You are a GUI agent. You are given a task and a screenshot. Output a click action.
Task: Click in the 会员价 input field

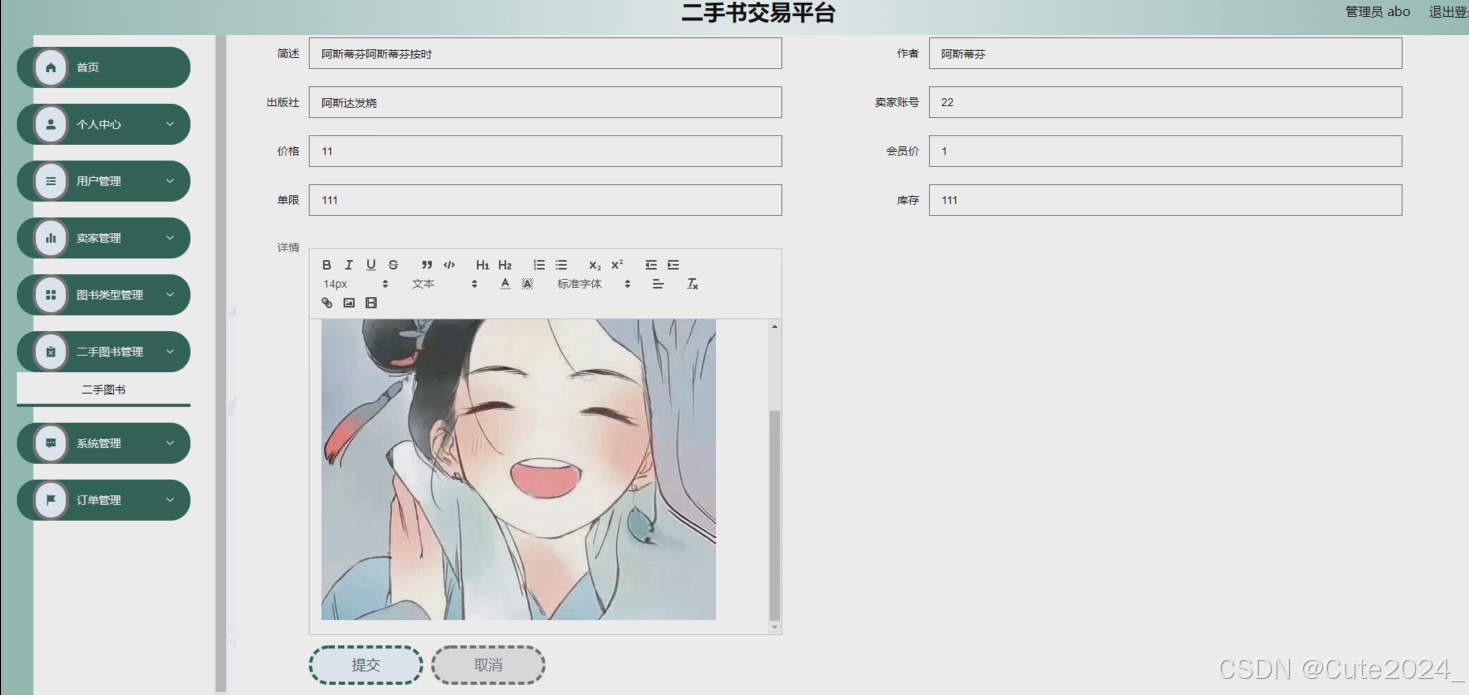[x=1165, y=151]
